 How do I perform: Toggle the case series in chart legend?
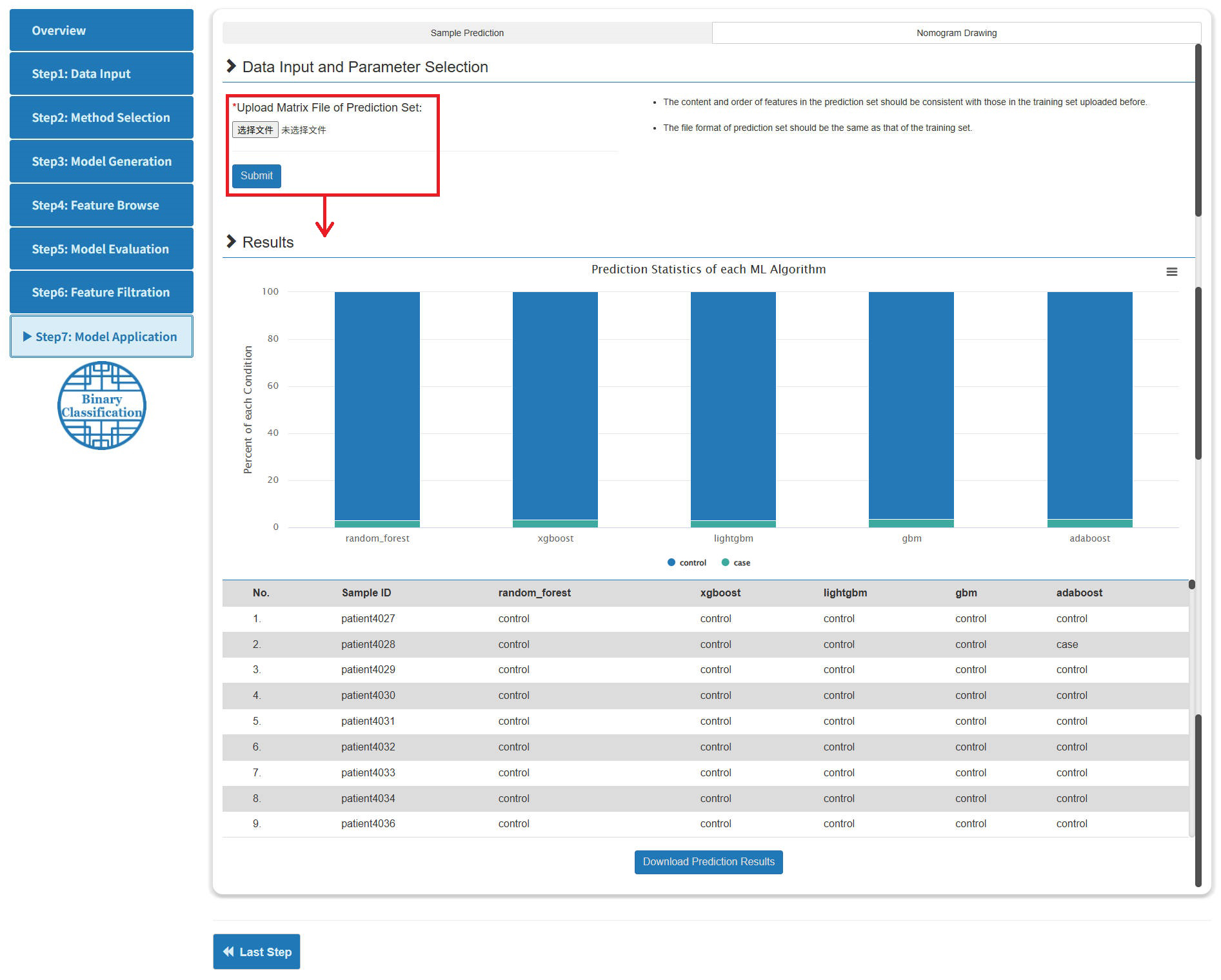[736, 563]
